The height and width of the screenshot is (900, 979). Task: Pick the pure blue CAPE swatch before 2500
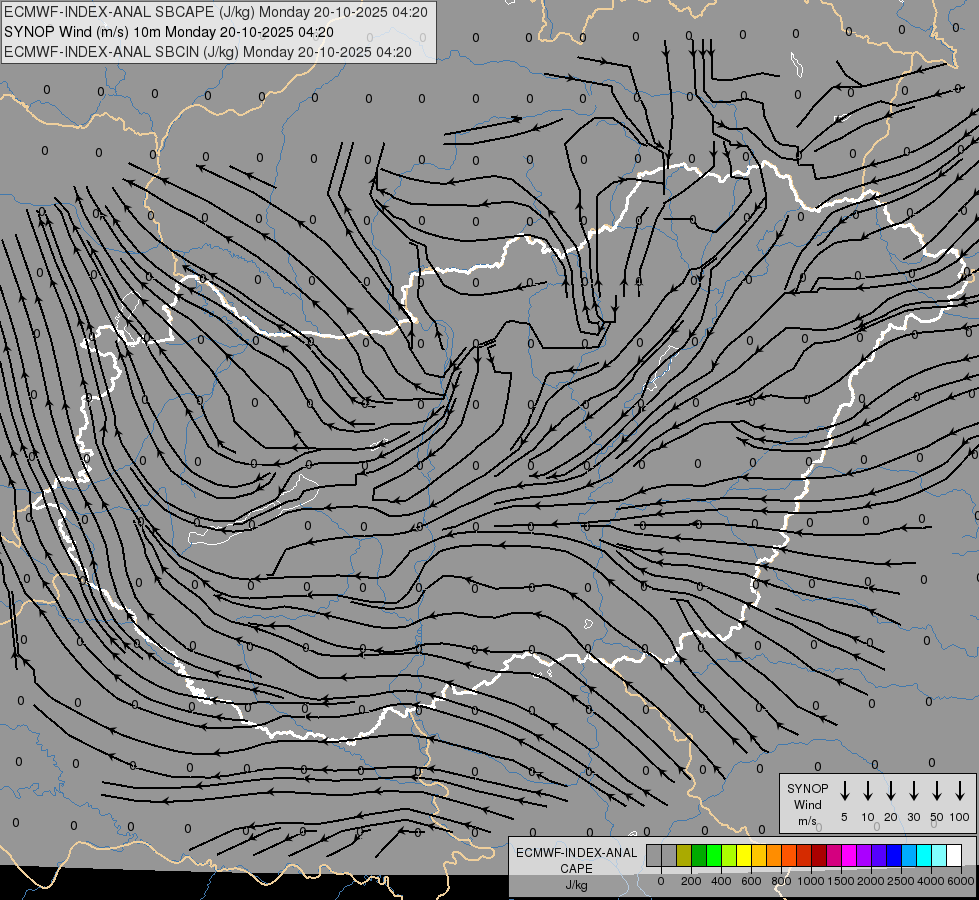[x=893, y=855]
